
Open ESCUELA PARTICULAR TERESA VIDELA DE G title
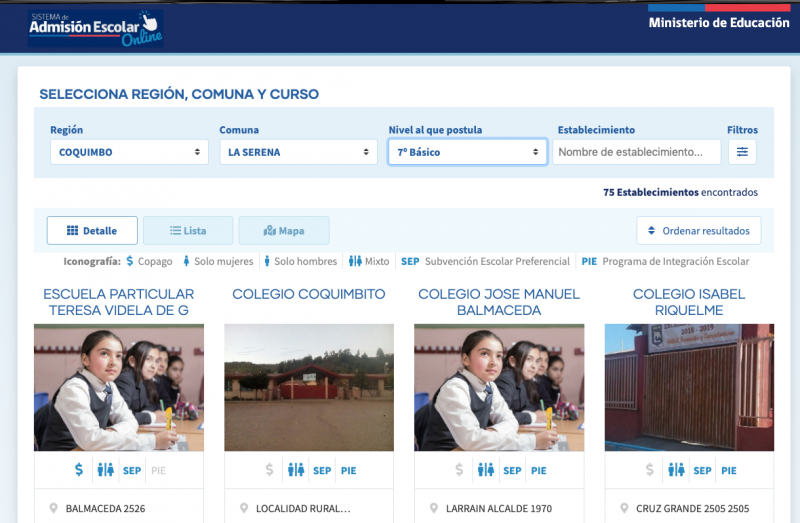tap(119, 302)
